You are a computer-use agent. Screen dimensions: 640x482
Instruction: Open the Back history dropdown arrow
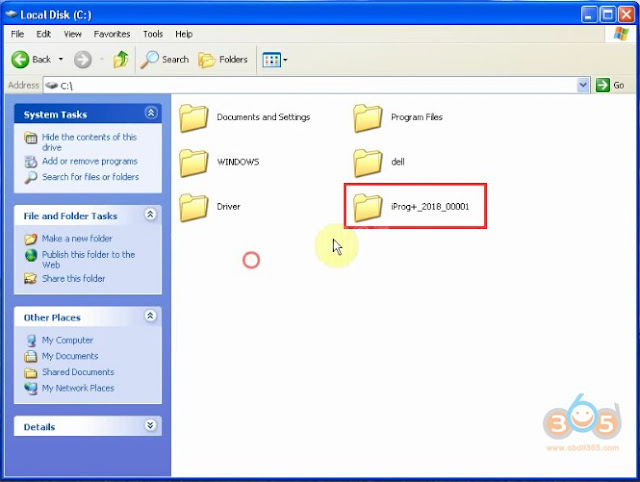[61, 60]
